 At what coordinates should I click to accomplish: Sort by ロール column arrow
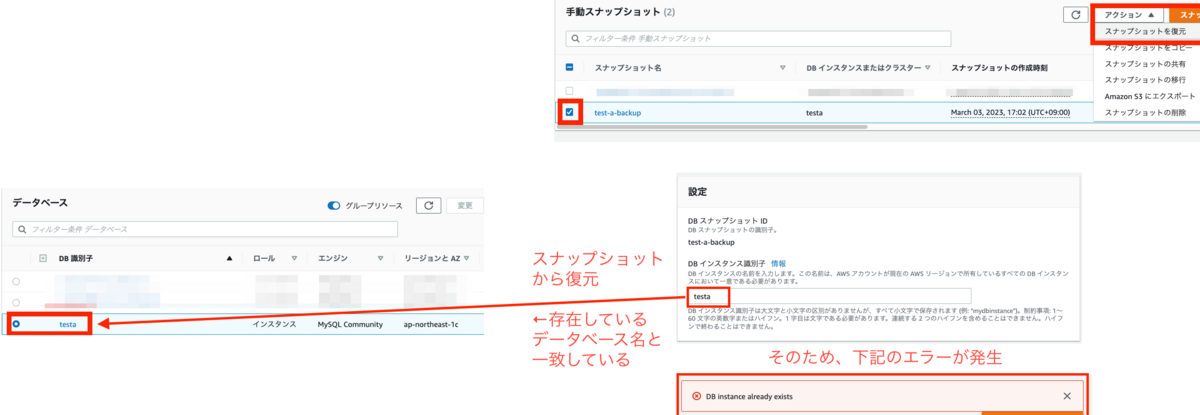pos(295,258)
